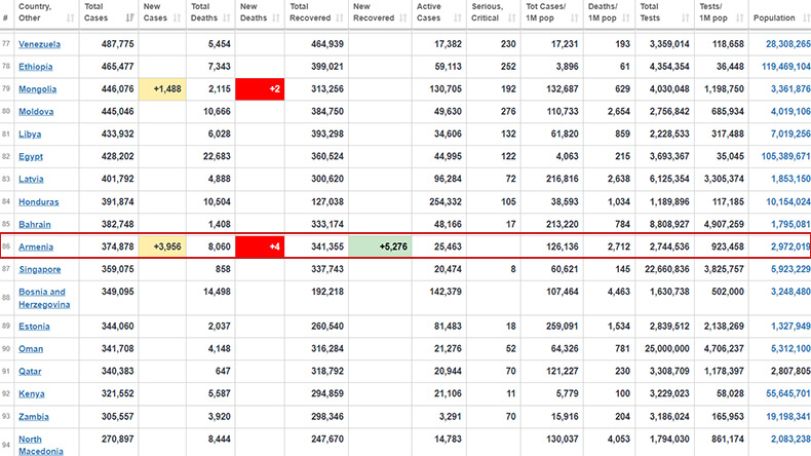Open the Ethiopia country link

click(36, 67)
